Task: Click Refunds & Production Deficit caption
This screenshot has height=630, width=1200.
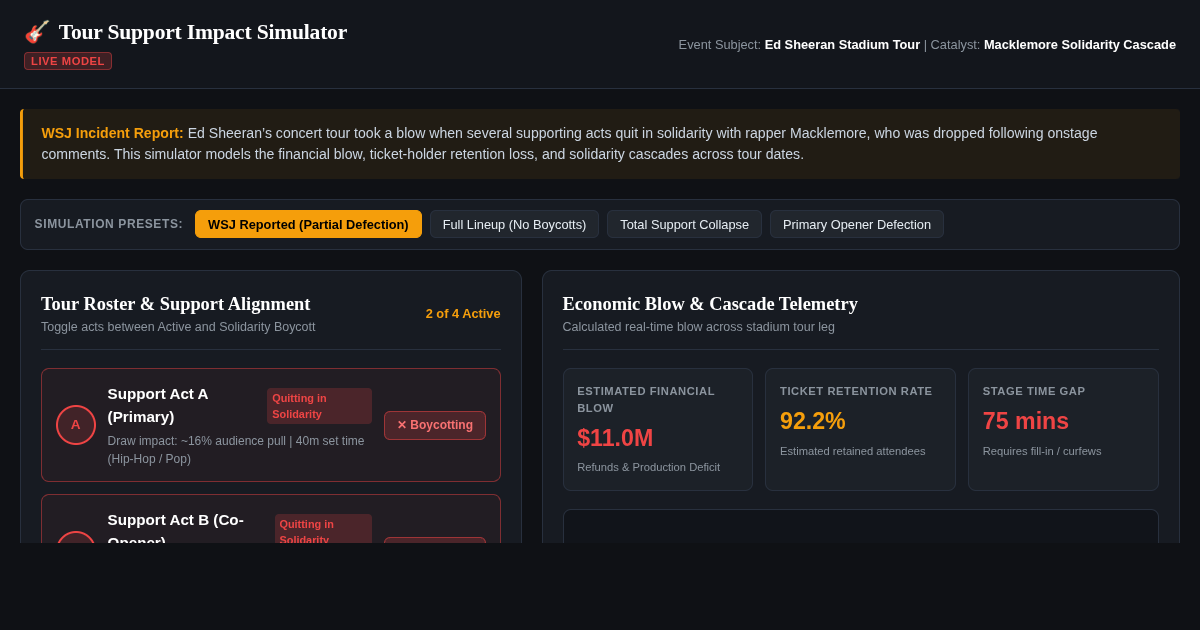Action: pyautogui.click(x=648, y=467)
